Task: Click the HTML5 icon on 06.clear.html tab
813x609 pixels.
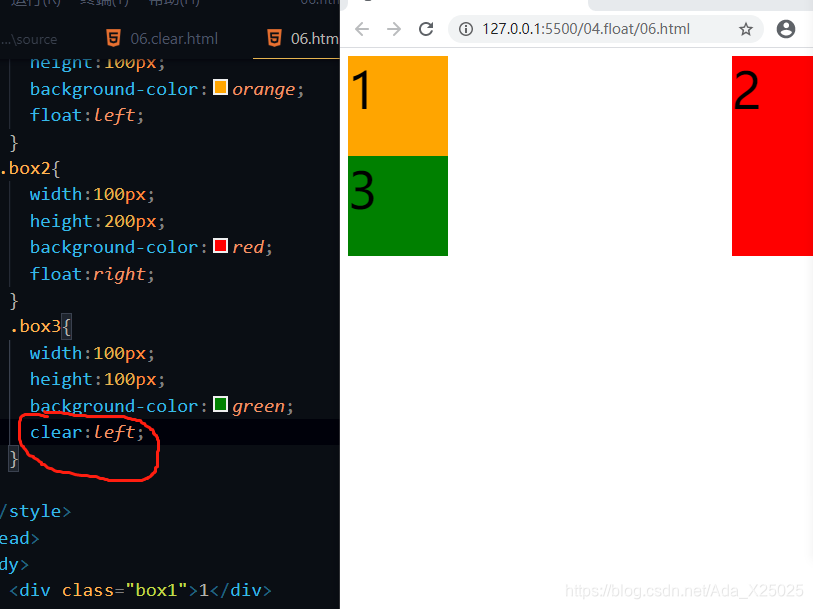Action: click(113, 38)
